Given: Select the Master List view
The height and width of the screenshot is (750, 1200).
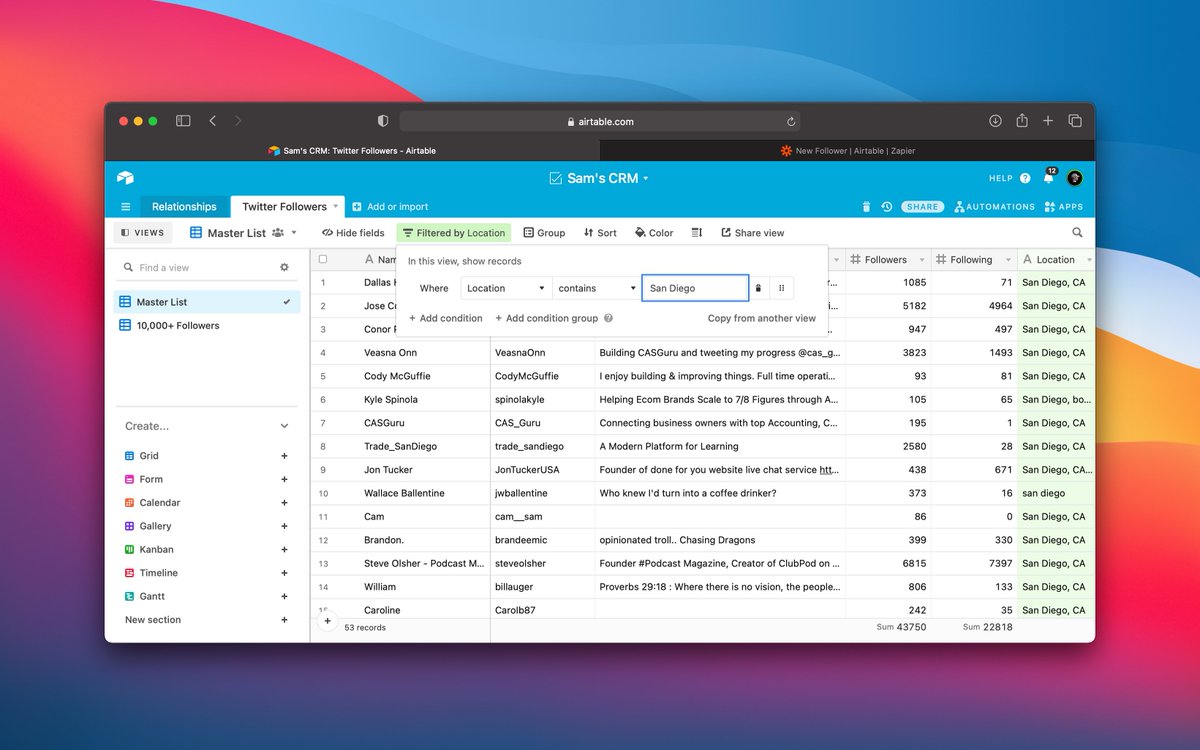Looking at the screenshot, I should pos(207,302).
